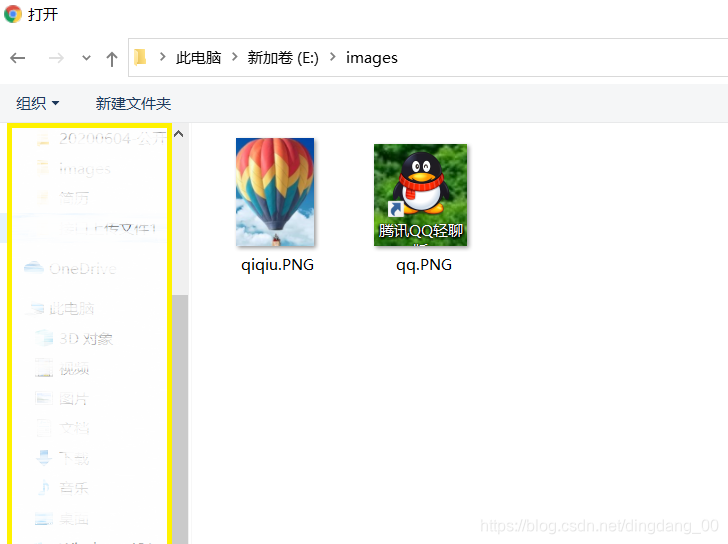728x544 pixels.
Task: Select 音乐 folder in the sidebar
Action: (62, 488)
